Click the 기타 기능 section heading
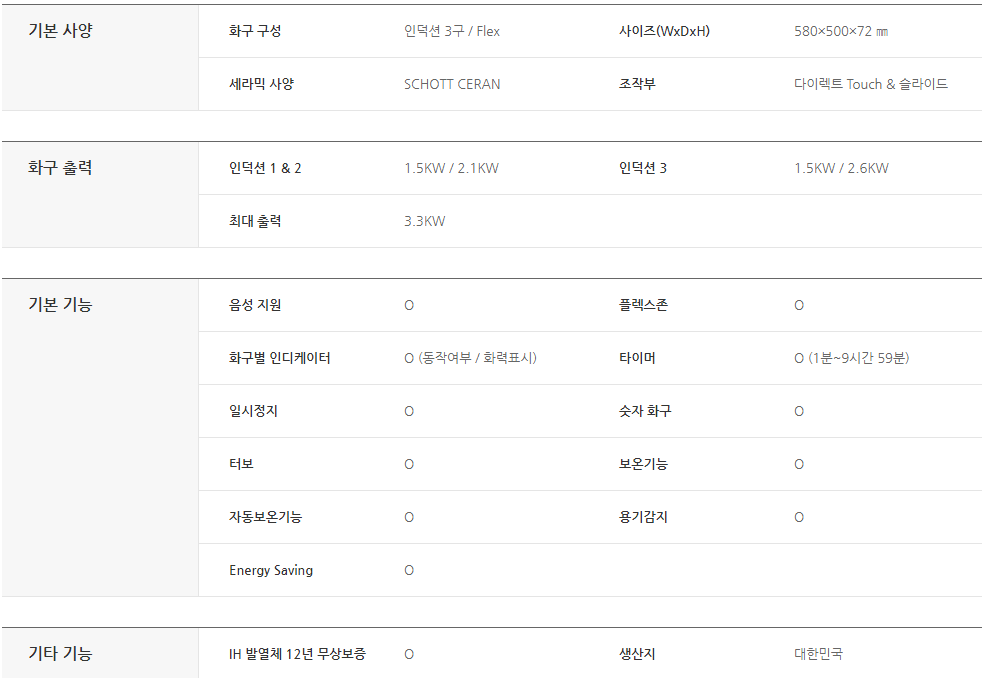Screen dimensions: 983x678 [x=60, y=654]
